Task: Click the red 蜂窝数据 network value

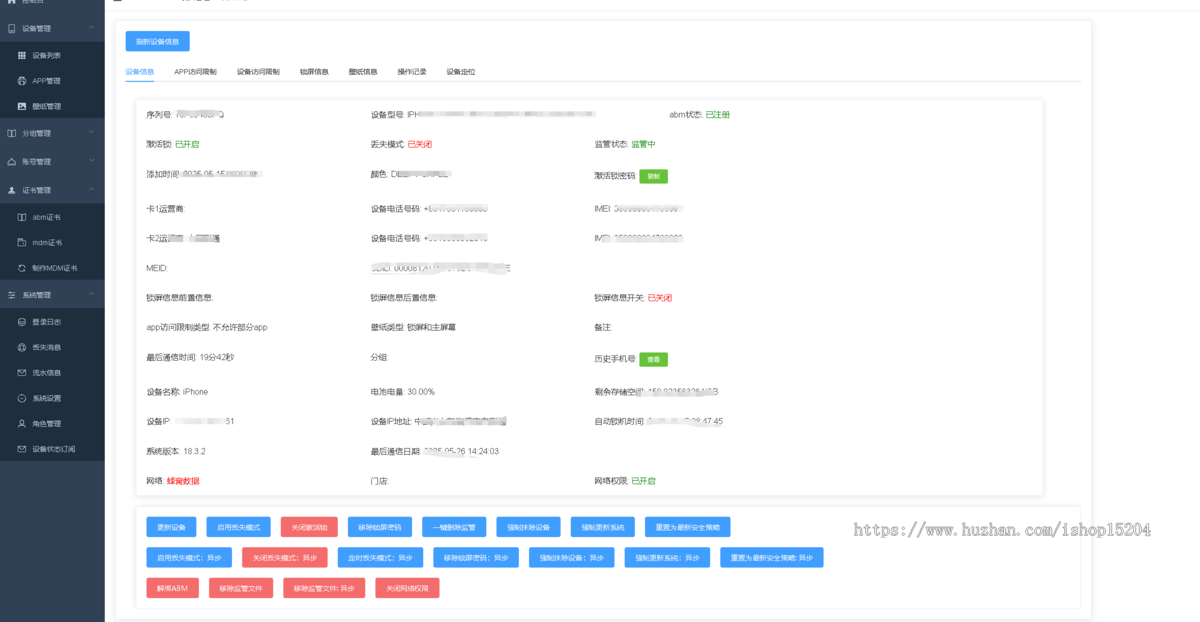Action: point(183,481)
